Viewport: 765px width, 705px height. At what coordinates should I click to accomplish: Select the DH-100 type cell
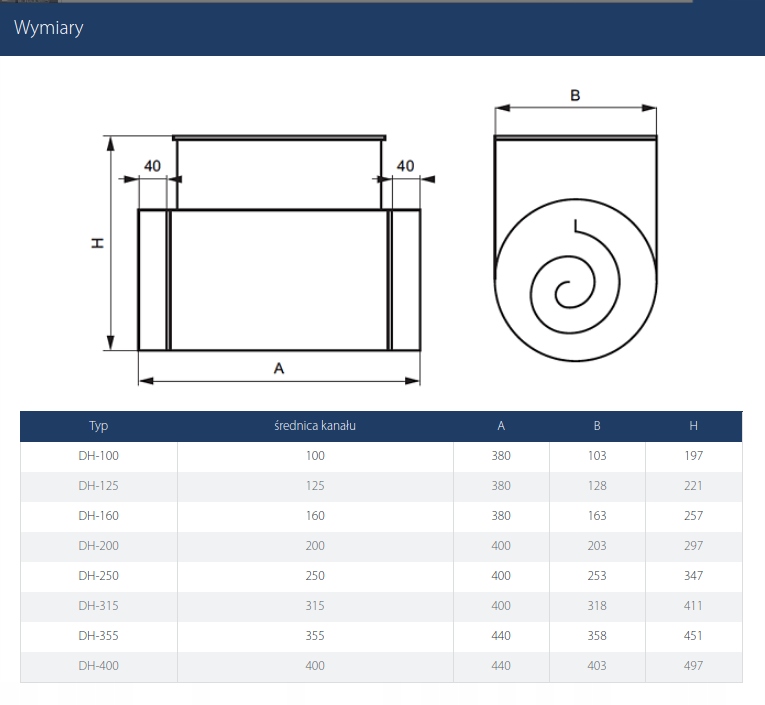tap(99, 456)
